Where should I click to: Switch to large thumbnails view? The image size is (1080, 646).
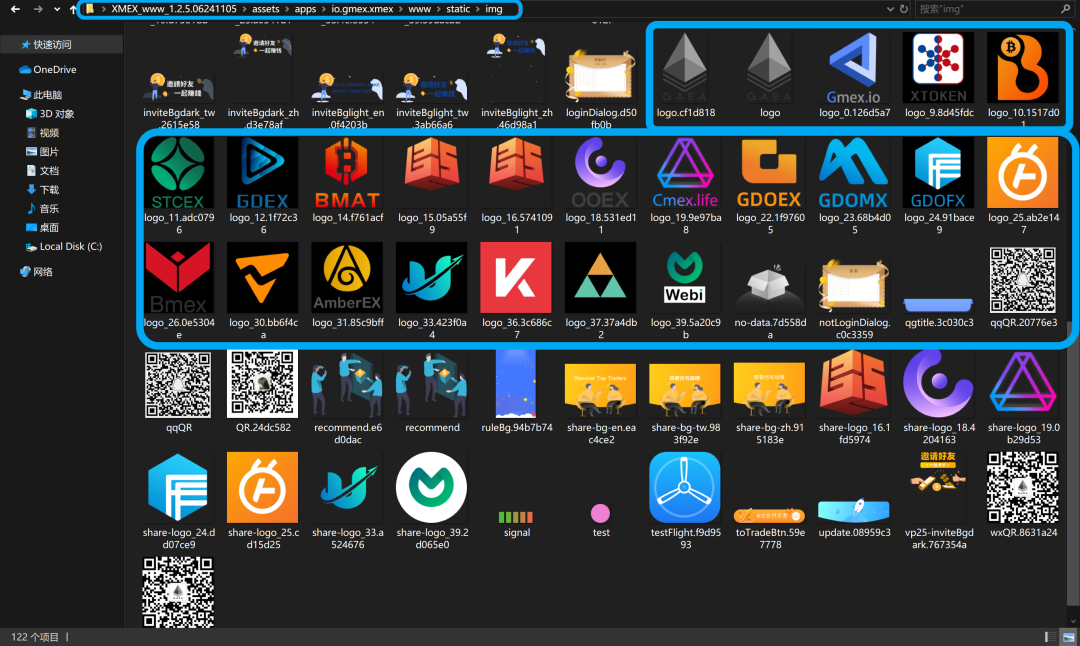point(1066,637)
